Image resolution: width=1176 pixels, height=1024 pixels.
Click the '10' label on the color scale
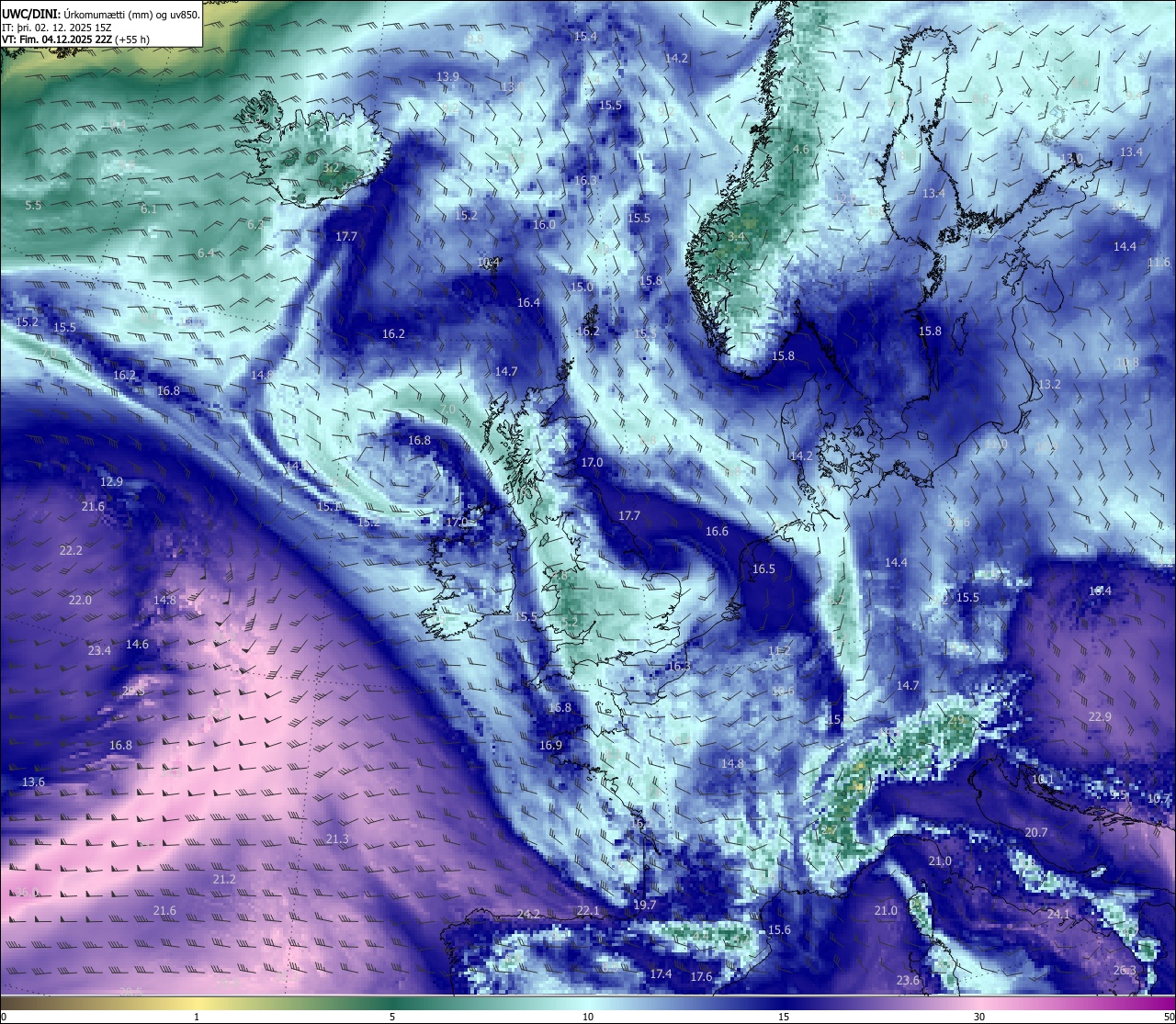coord(588,1017)
